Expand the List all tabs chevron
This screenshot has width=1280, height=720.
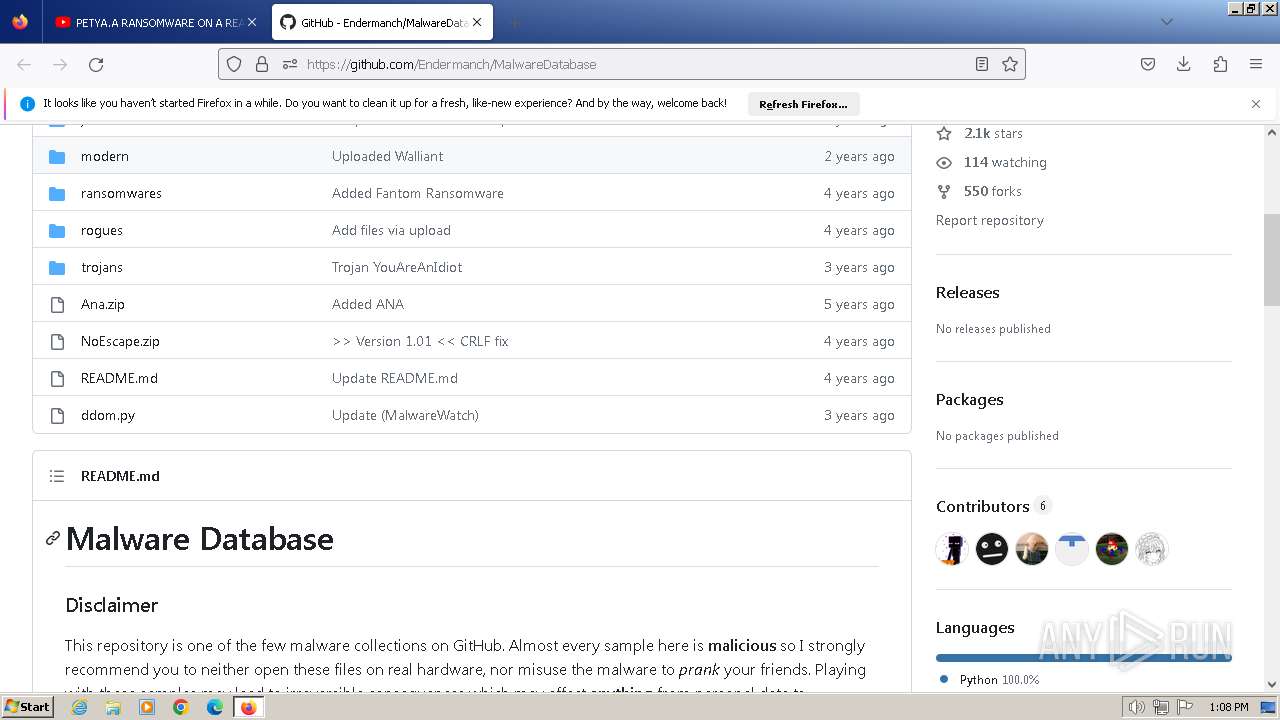(1166, 22)
